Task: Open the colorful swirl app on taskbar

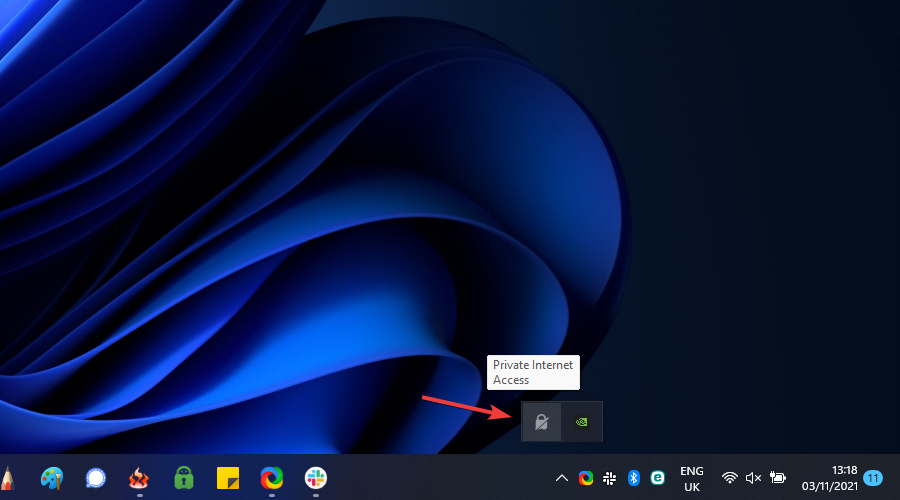Action: (272, 478)
